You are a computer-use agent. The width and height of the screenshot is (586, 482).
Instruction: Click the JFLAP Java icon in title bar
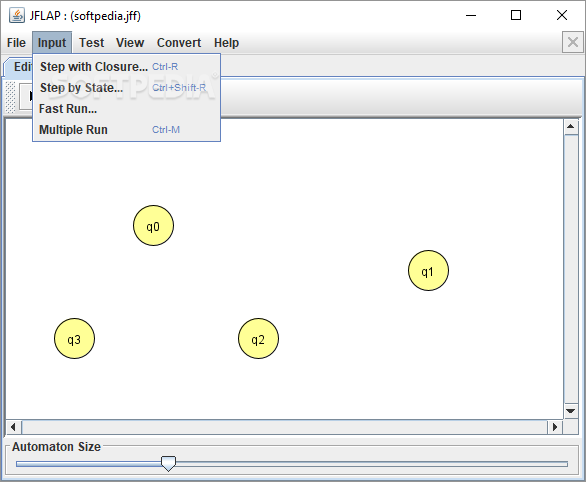[17, 16]
